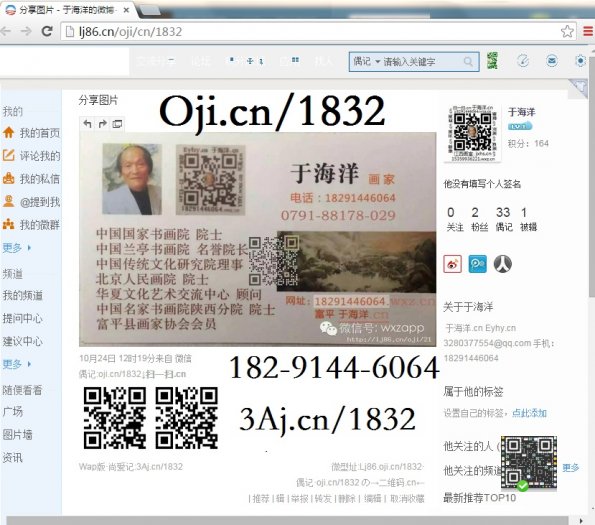Rotate image right with the redo arrow icon

coord(102,124)
